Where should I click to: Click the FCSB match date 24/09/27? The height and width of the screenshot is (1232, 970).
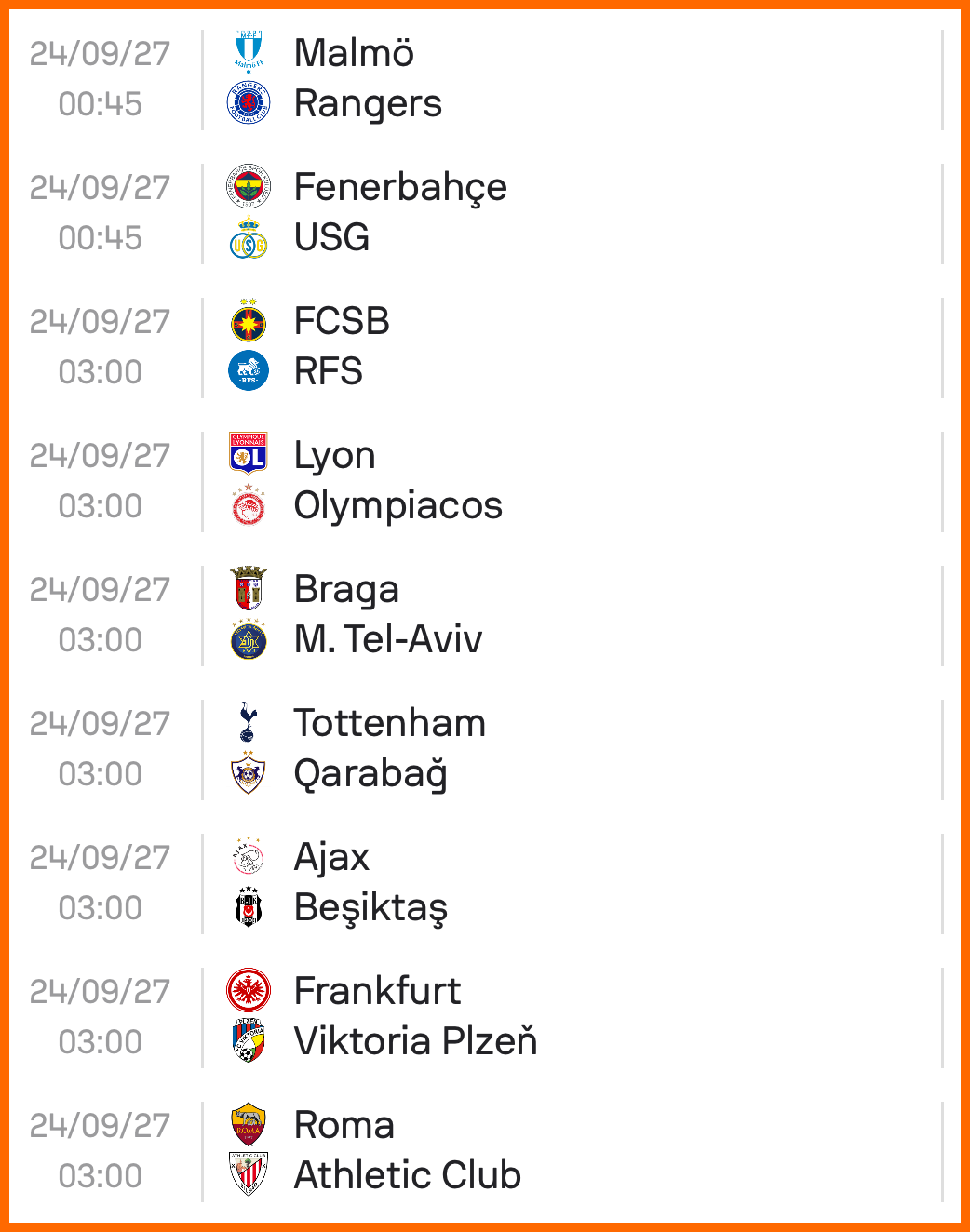tap(101, 322)
